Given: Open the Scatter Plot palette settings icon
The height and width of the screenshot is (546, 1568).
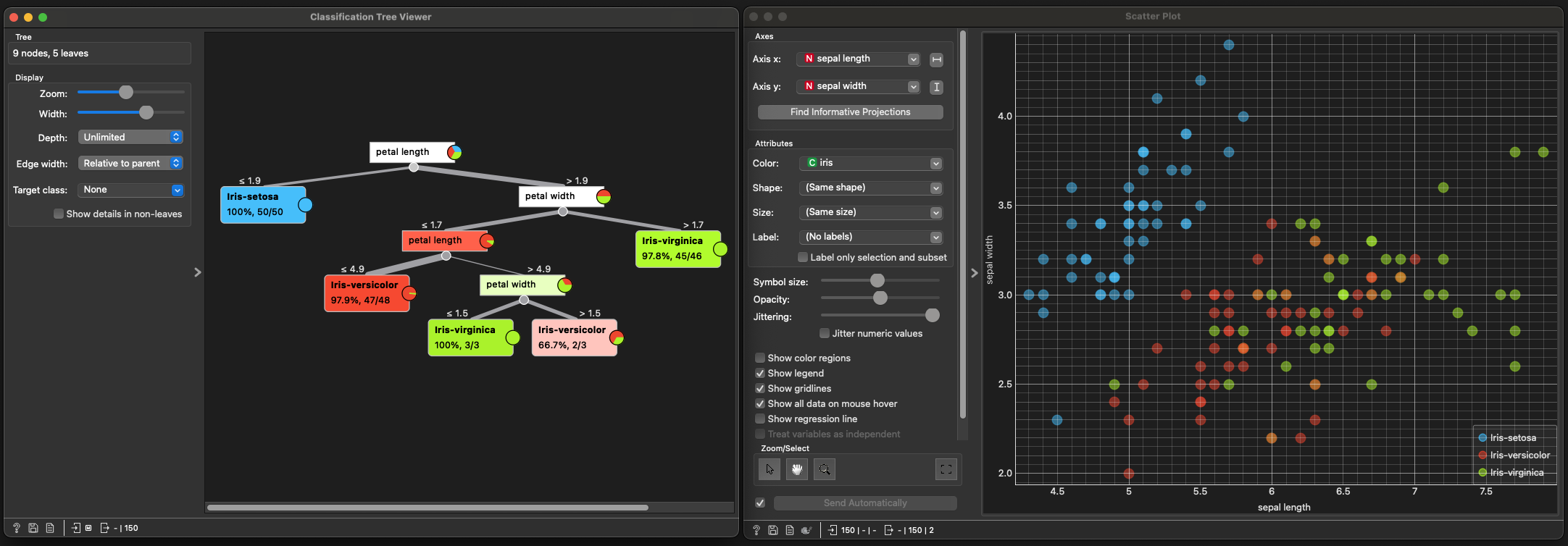Looking at the screenshot, I should click(x=806, y=530).
